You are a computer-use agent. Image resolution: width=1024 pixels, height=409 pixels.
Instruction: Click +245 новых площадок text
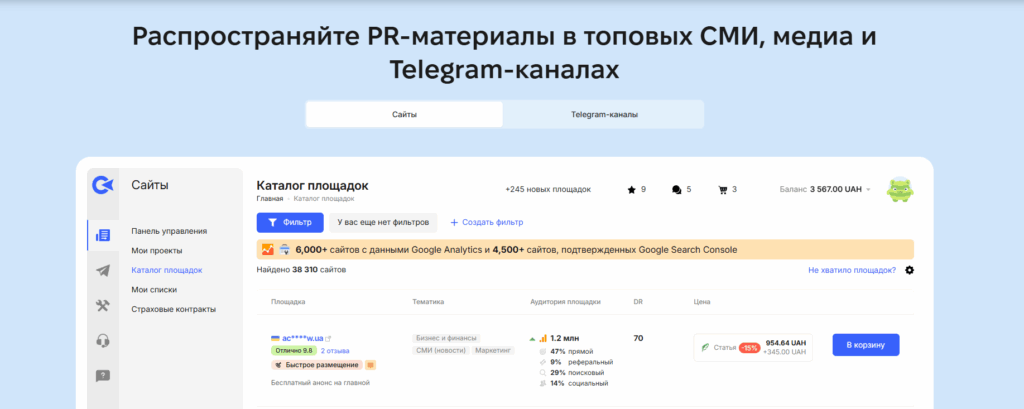tap(548, 189)
